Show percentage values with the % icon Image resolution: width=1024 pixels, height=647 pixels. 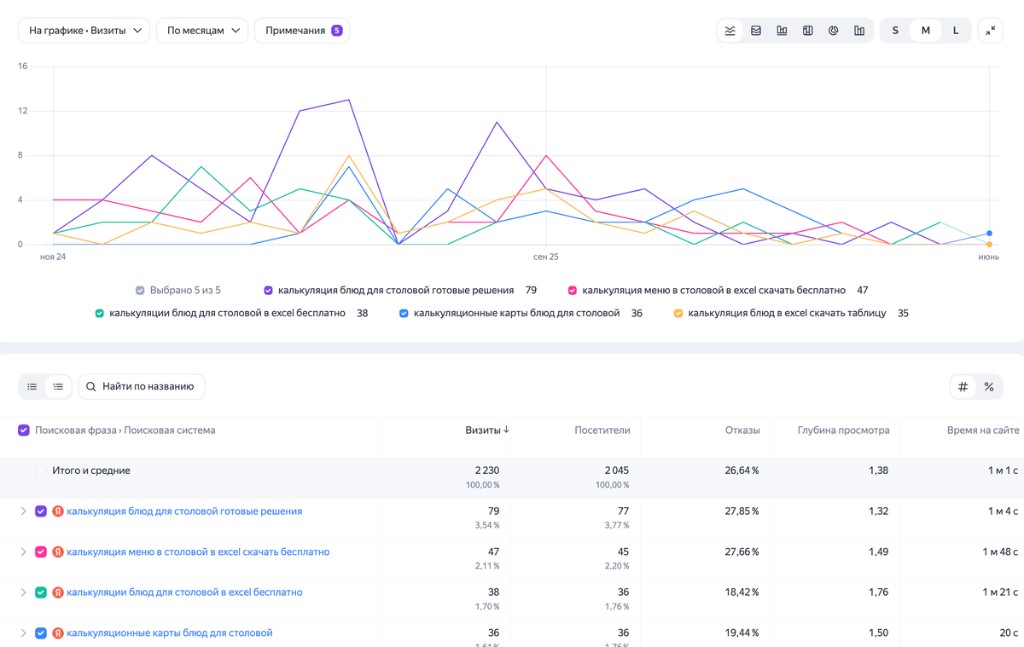(989, 387)
